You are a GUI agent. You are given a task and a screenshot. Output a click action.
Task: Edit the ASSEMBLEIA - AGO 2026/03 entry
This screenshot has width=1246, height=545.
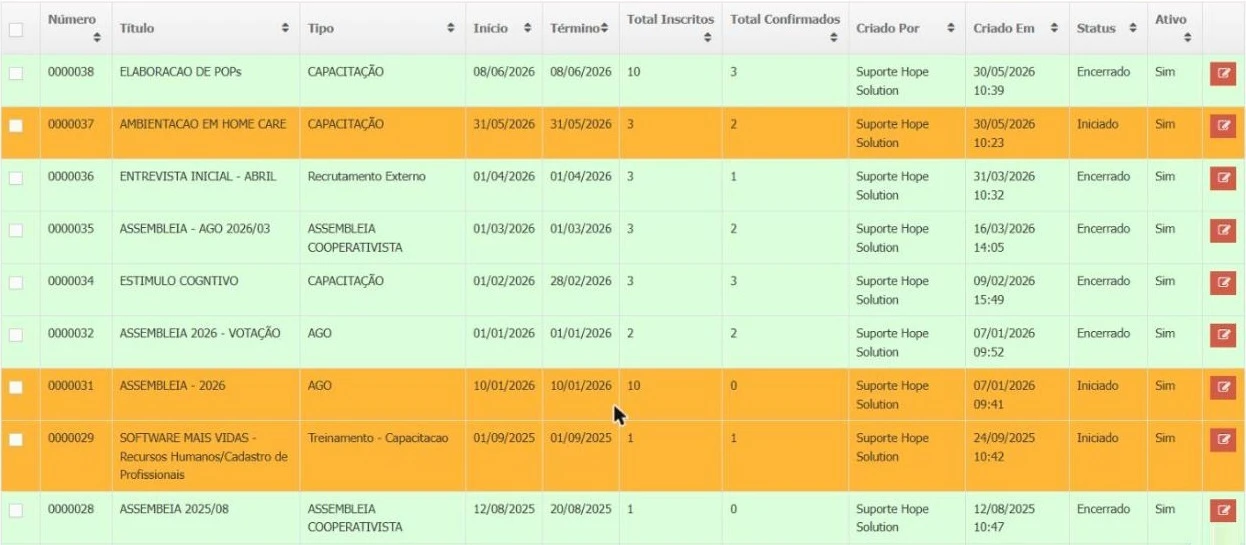tap(1222, 229)
